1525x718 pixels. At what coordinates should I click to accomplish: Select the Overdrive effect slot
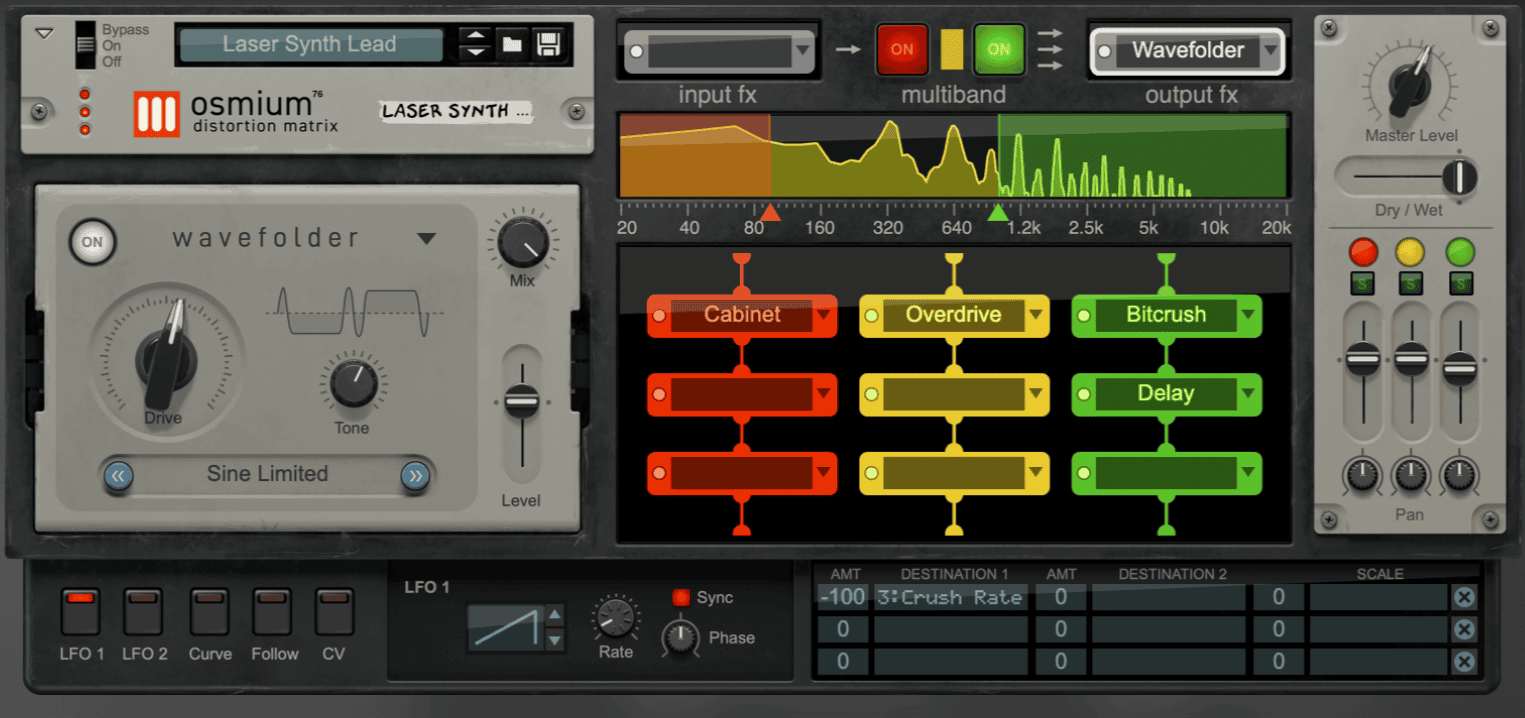point(953,315)
